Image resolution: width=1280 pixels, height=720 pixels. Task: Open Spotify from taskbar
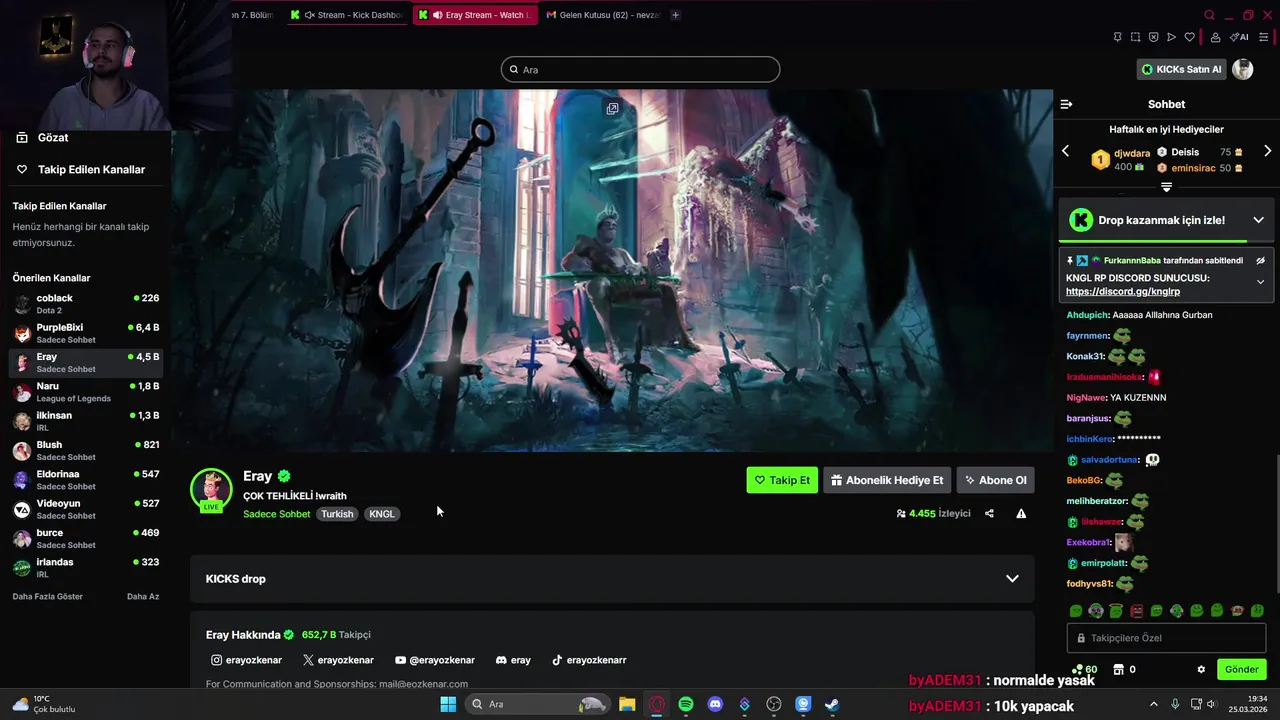click(x=686, y=704)
